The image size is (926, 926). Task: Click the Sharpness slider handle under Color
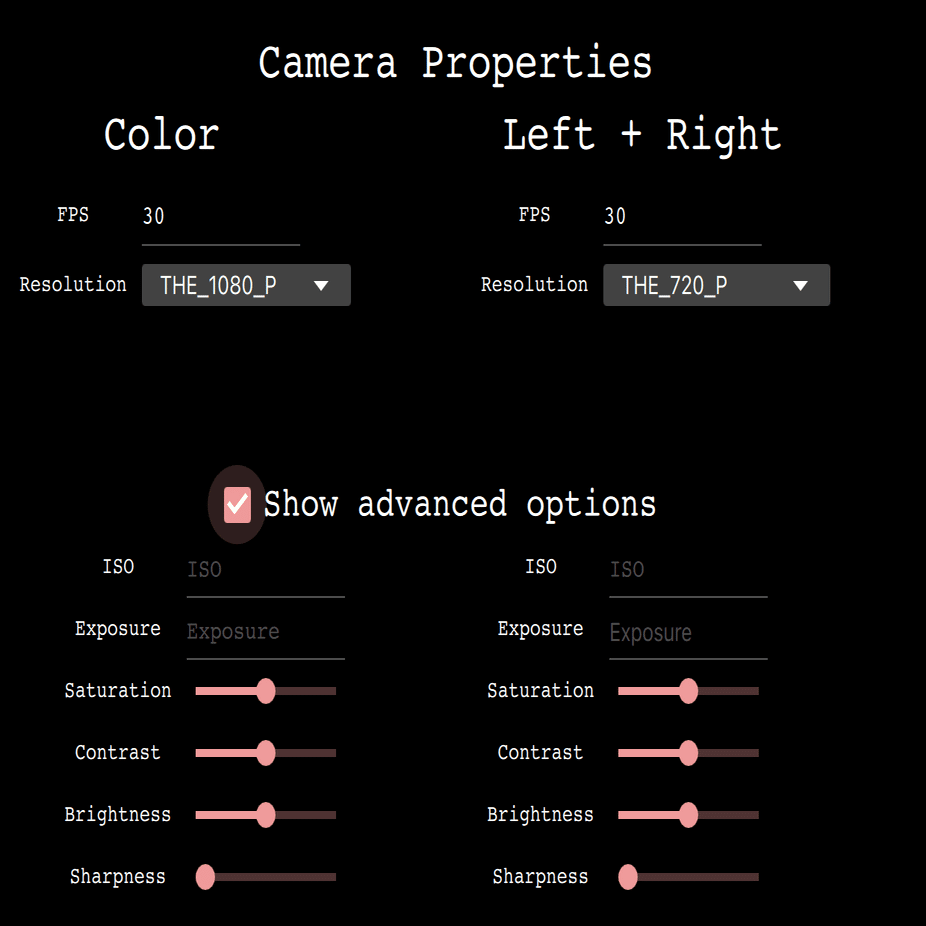[205, 877]
